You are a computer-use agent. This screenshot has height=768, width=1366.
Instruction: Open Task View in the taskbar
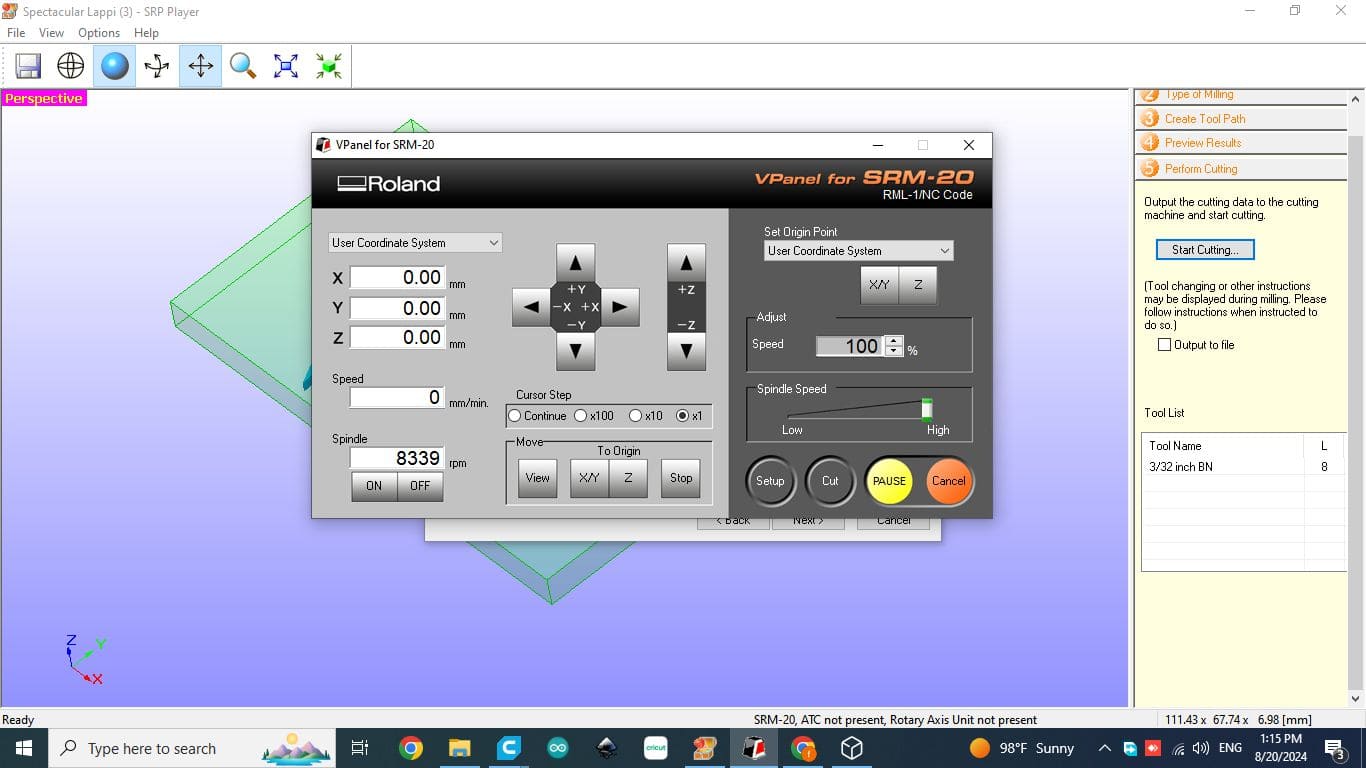click(x=361, y=748)
